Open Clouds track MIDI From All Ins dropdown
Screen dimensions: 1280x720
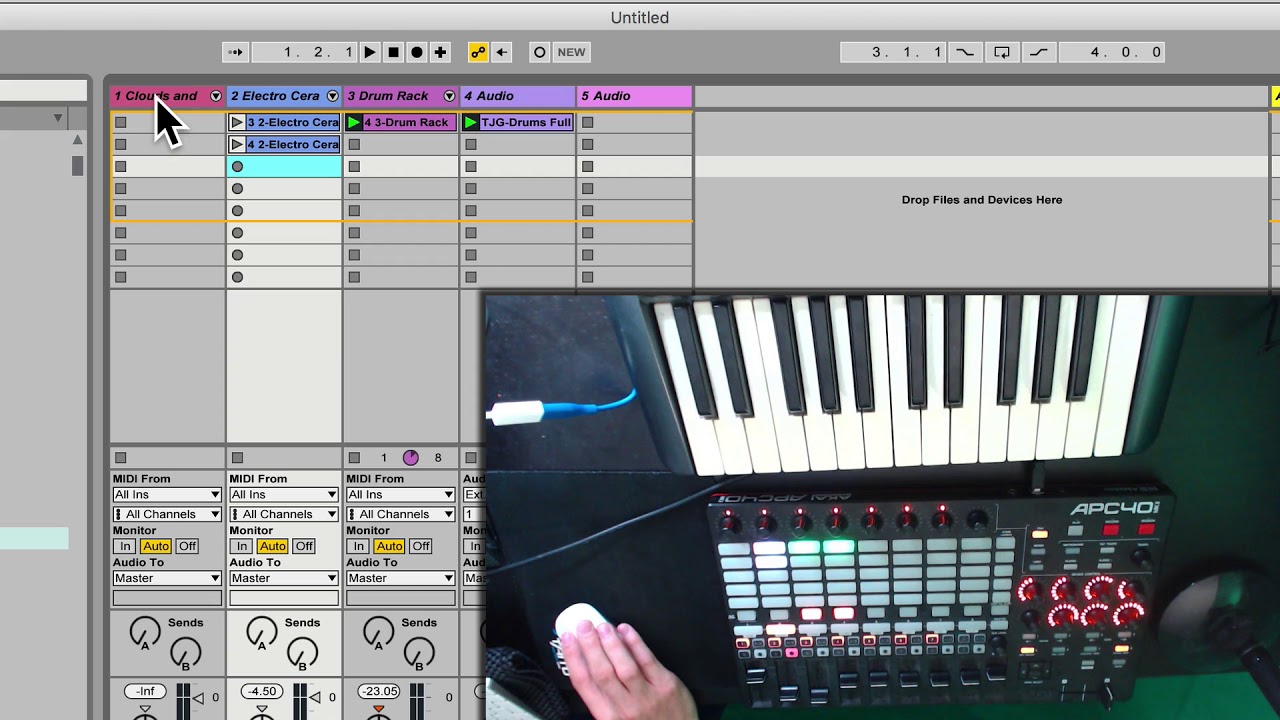coord(167,494)
